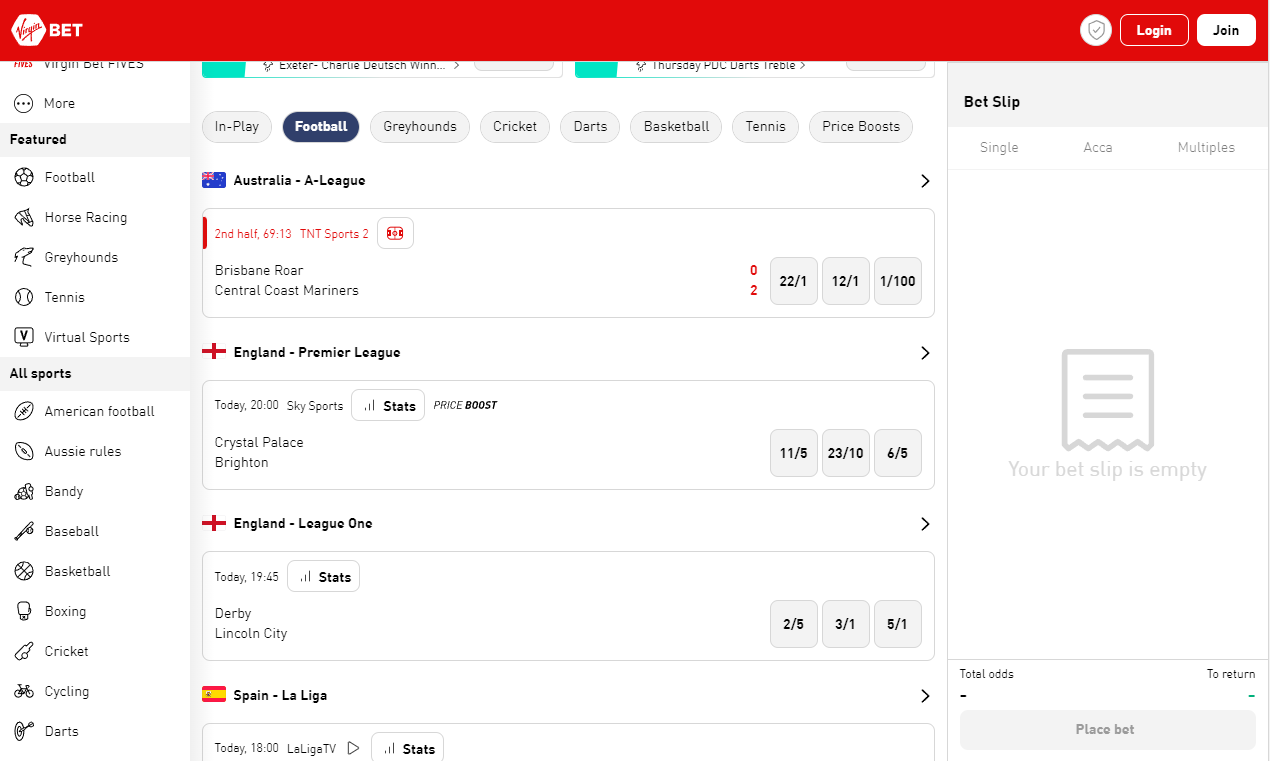Image resolution: width=1270 pixels, height=761 pixels.
Task: Switch to Greyhounds filter pill
Action: [x=420, y=127]
